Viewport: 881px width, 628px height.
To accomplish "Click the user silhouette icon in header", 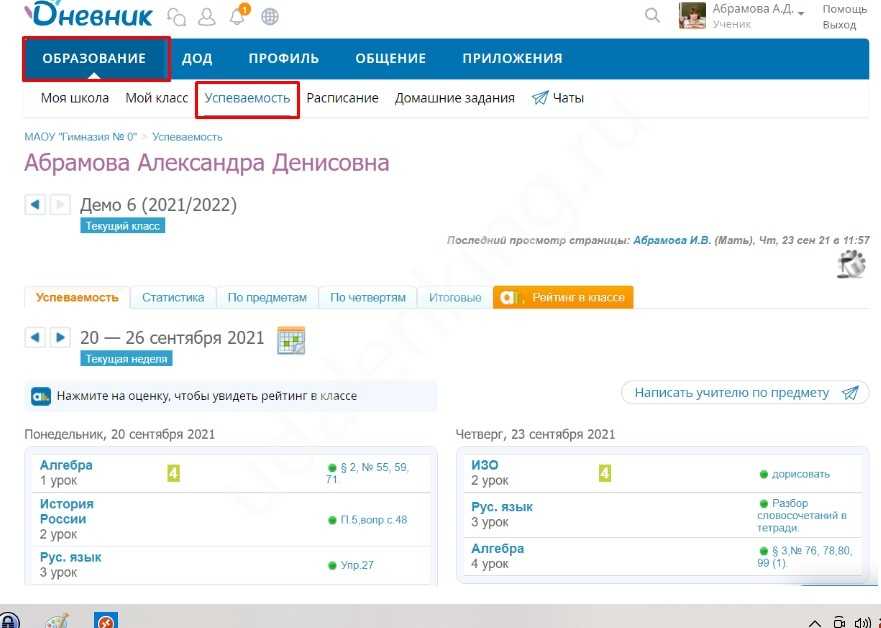I will [206, 16].
